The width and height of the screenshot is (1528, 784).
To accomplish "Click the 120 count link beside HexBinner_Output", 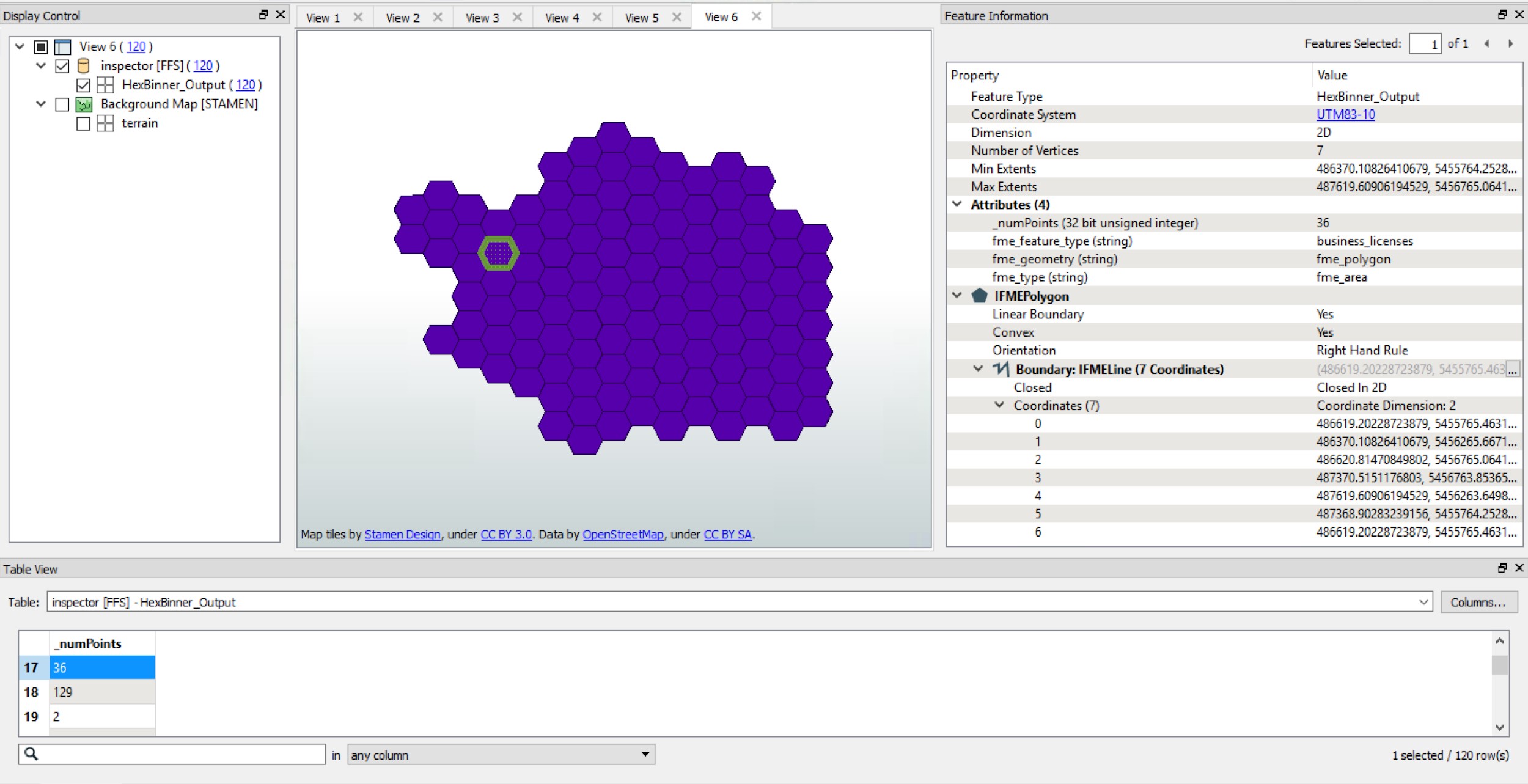I will pyautogui.click(x=246, y=85).
